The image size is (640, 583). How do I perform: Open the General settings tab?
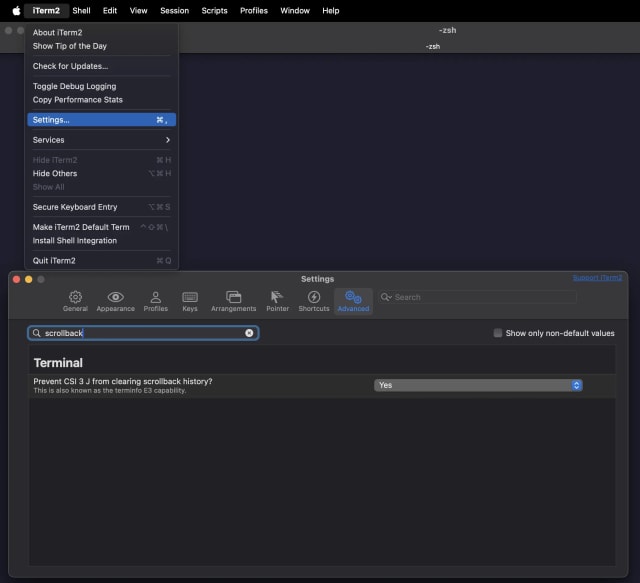[x=75, y=301]
